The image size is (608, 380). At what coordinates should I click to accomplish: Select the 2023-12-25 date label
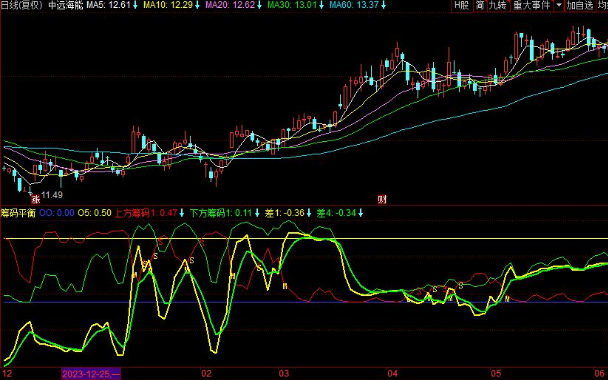pyautogui.click(x=91, y=374)
